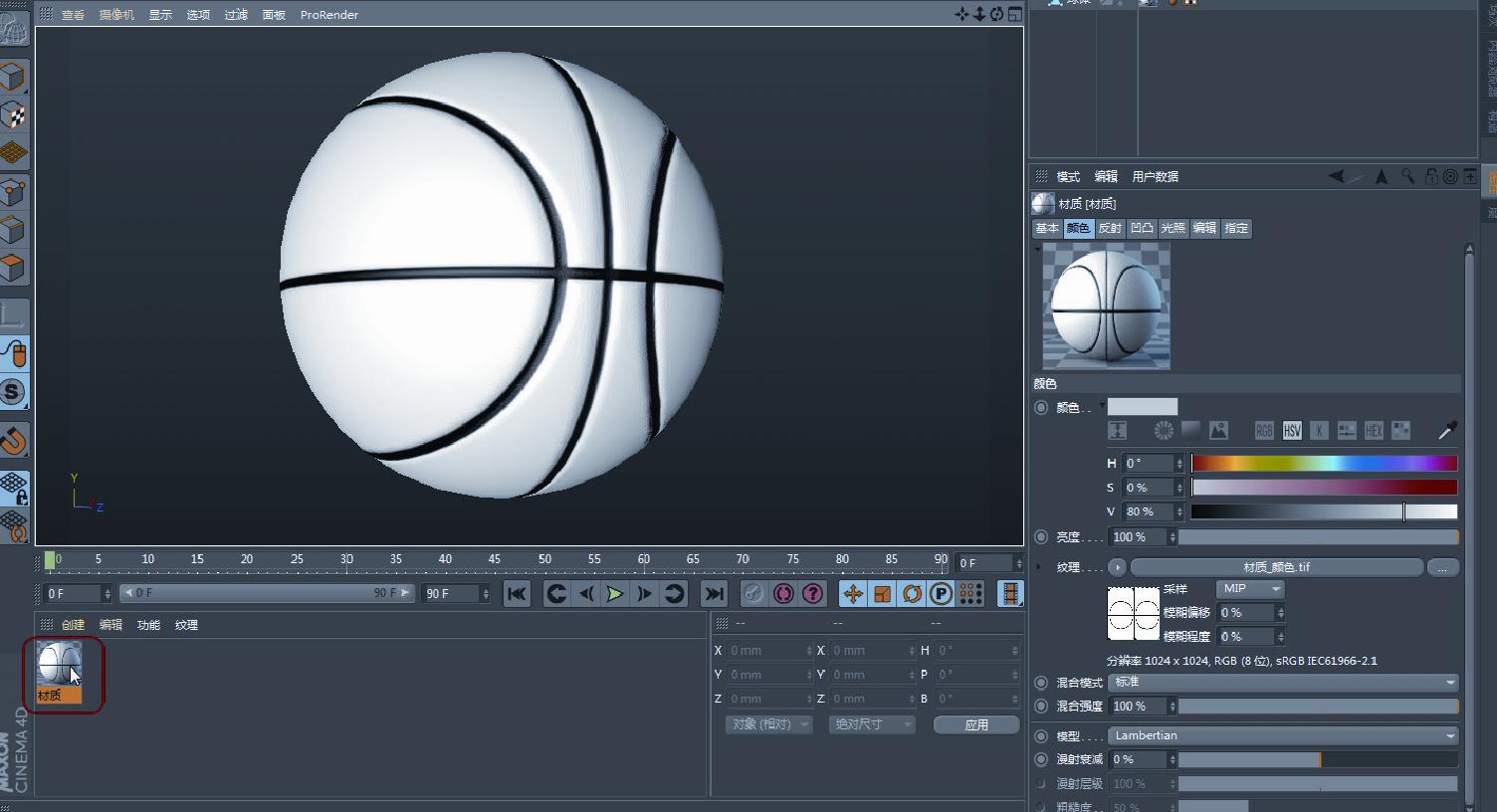Jump to the animation end frame
Screen dimensions: 1497x812
714,594
